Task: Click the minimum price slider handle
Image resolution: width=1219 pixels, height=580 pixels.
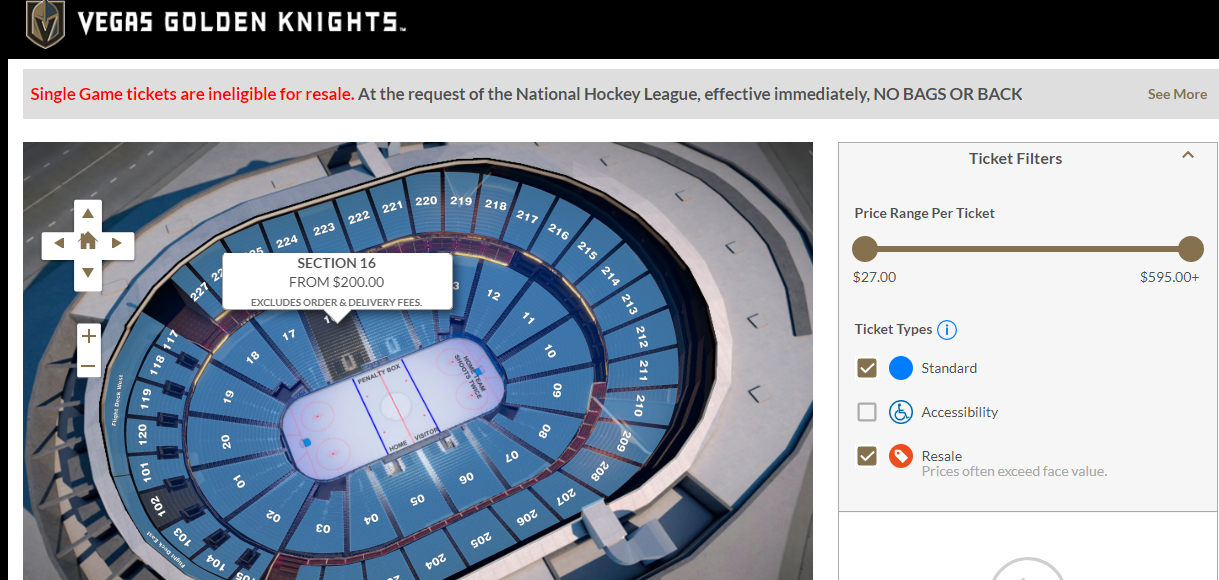Action: 865,249
